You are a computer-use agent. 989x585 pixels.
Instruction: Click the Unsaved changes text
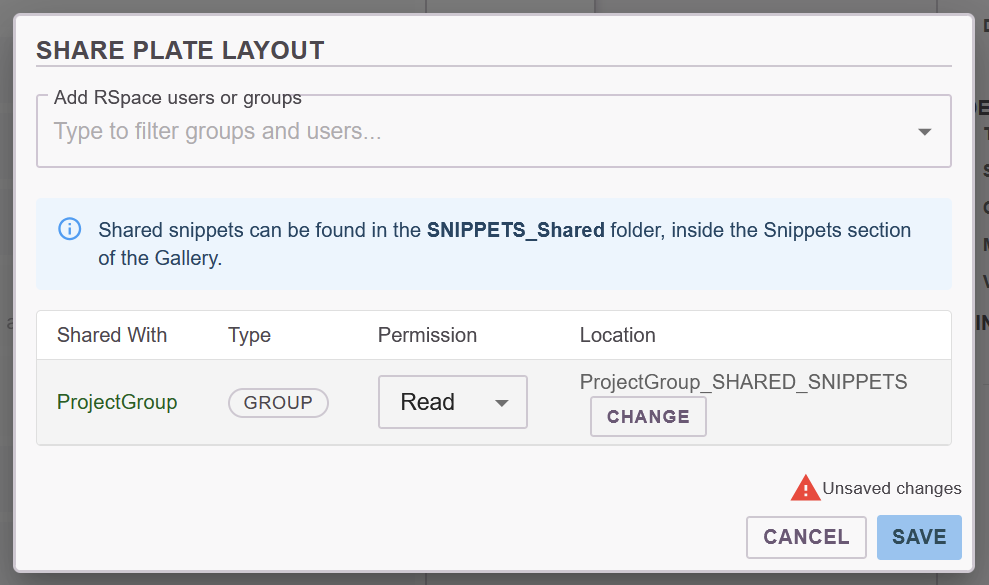tap(891, 488)
